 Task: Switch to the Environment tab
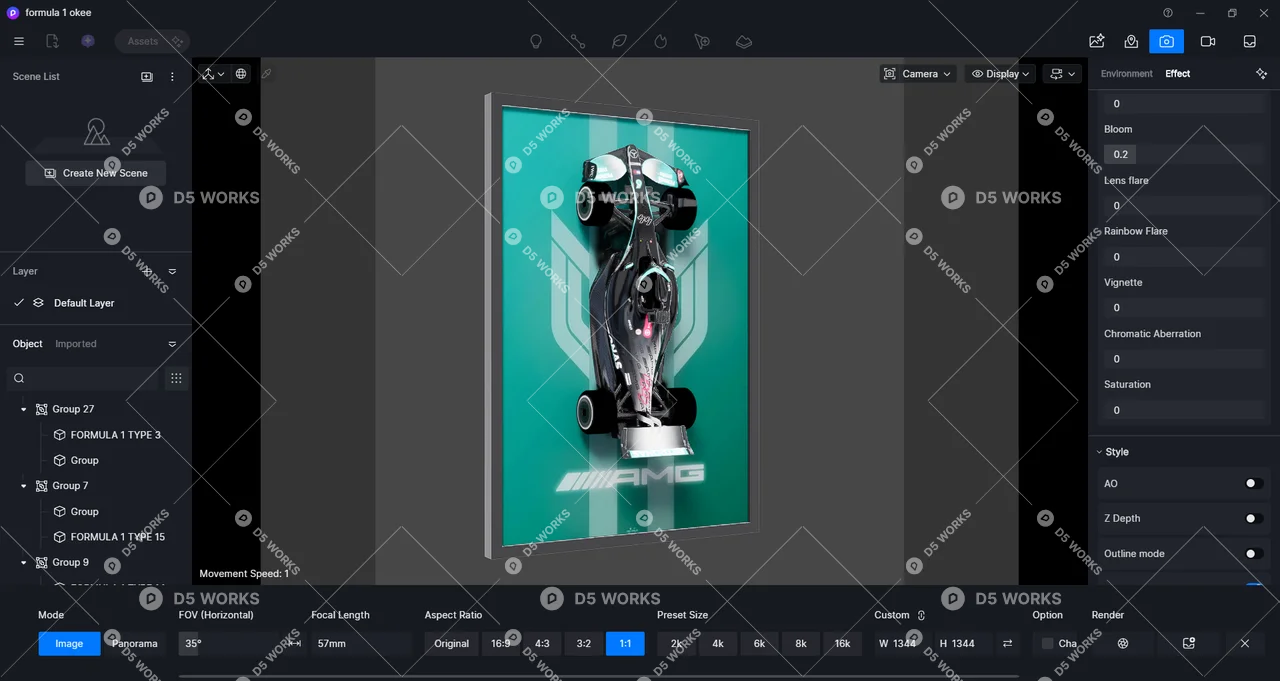pos(1127,74)
